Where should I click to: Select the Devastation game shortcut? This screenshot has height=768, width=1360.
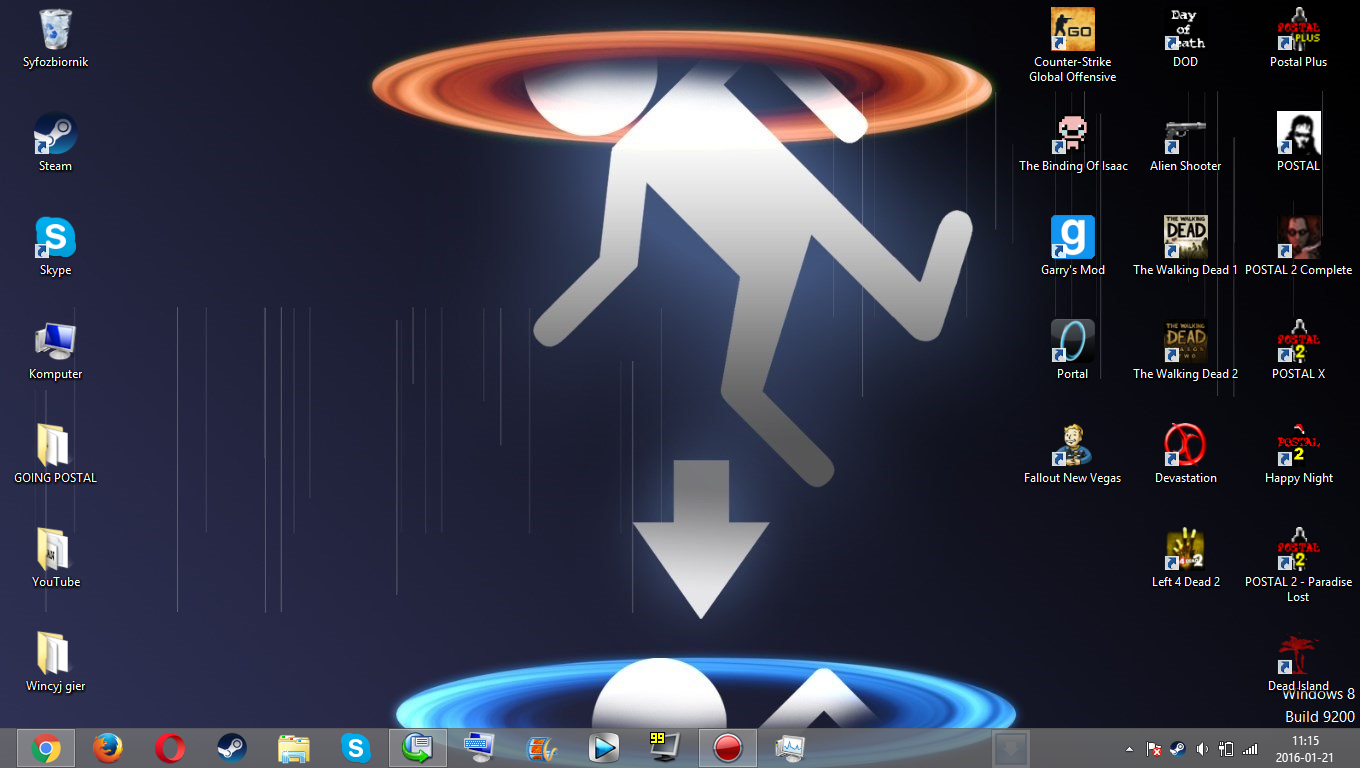1185,454
